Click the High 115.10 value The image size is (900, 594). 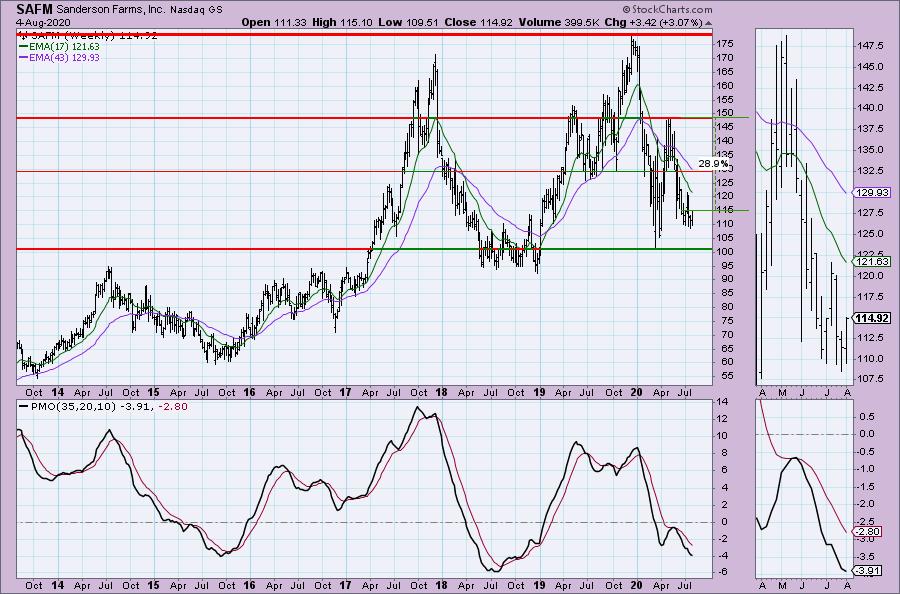click(x=343, y=22)
